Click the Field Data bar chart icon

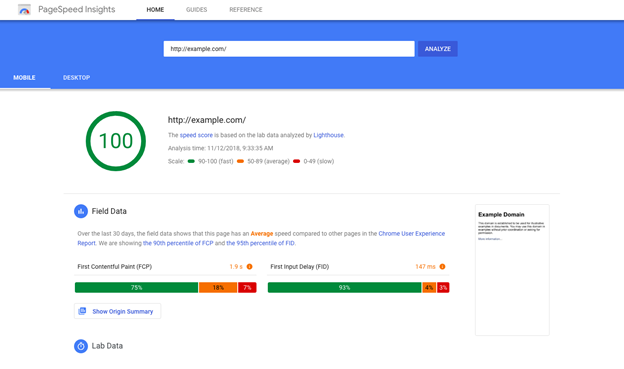click(81, 211)
